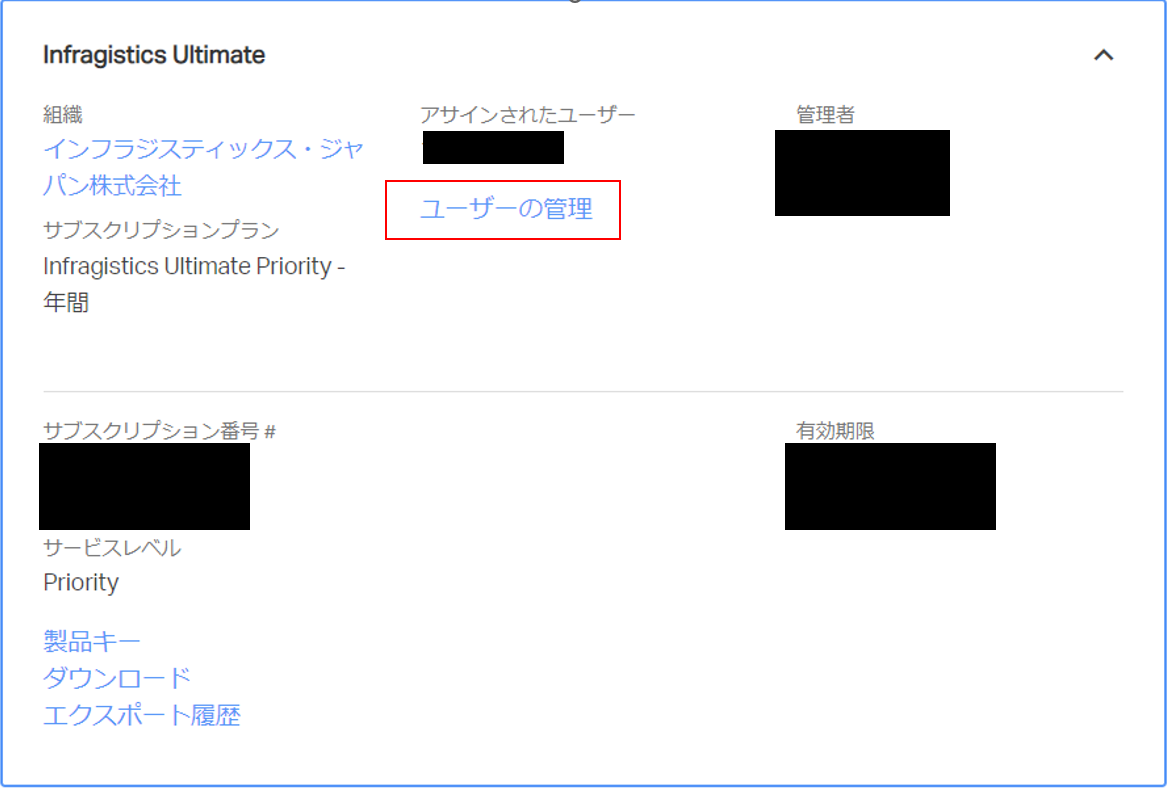Collapse the Infragistics Ultimate panel chevron
This screenshot has width=1168, height=790.
point(1103,55)
